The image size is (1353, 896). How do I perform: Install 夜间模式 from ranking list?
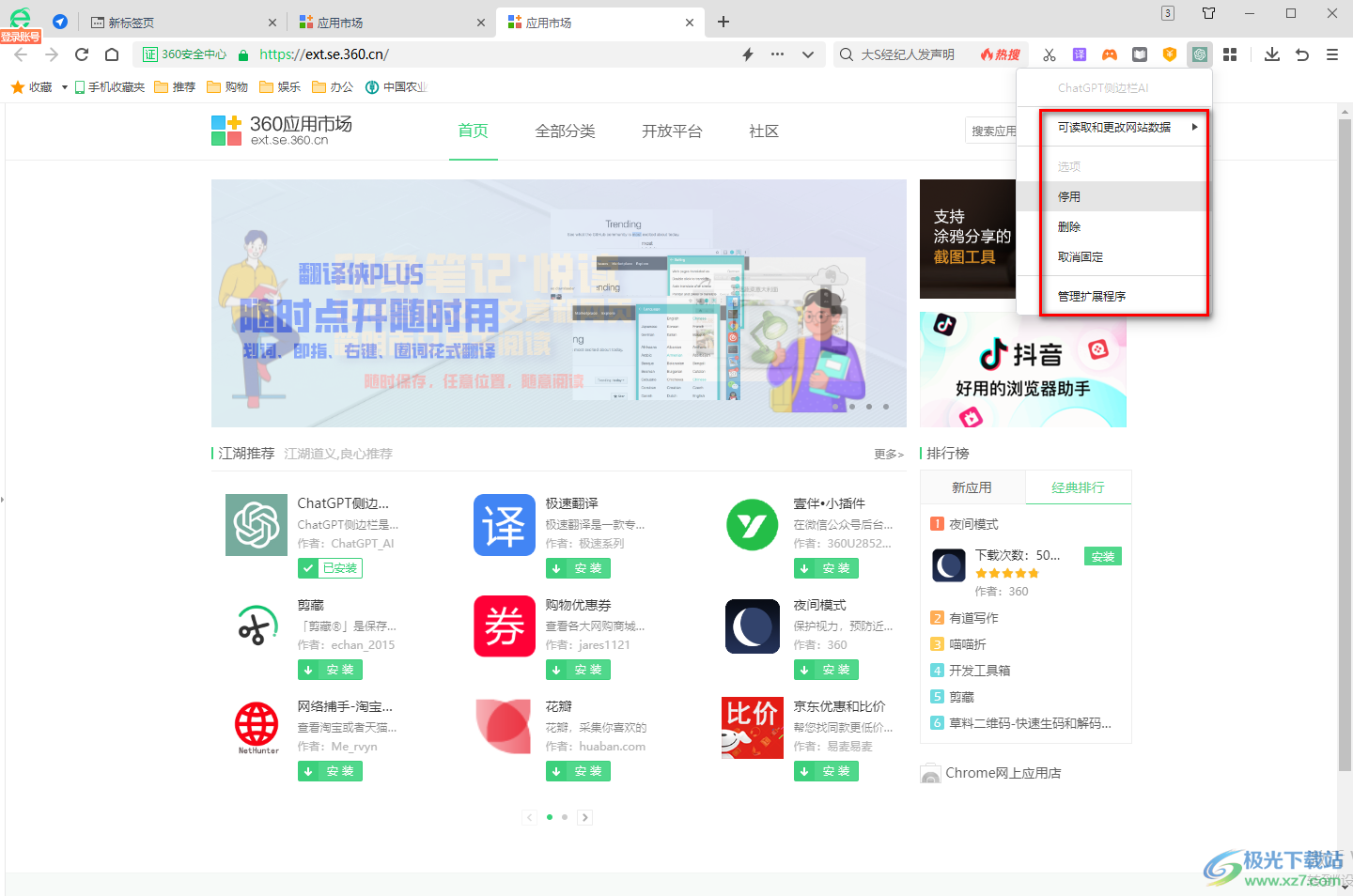1103,557
